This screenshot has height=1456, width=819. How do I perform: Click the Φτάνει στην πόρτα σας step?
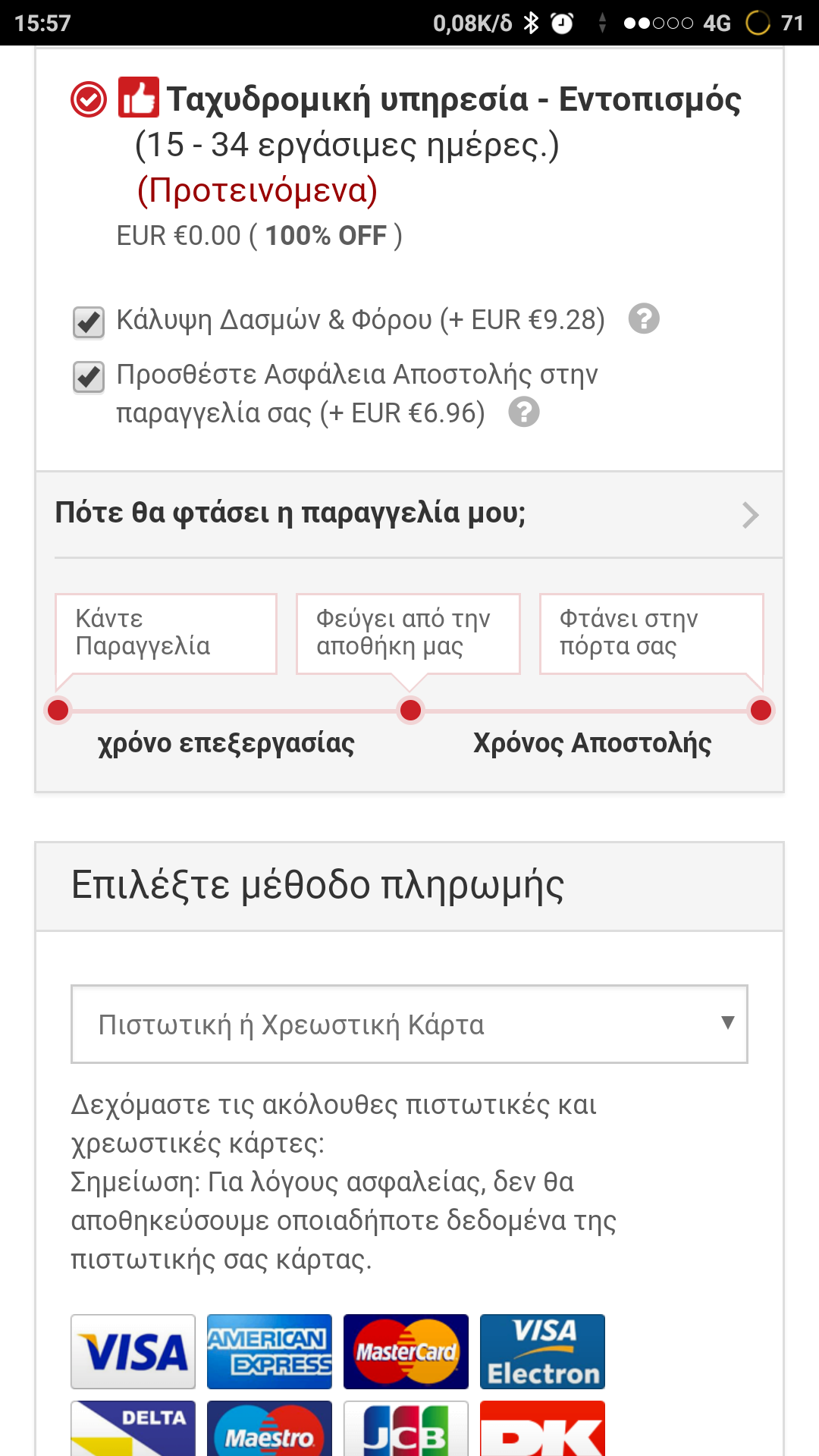coord(651,633)
